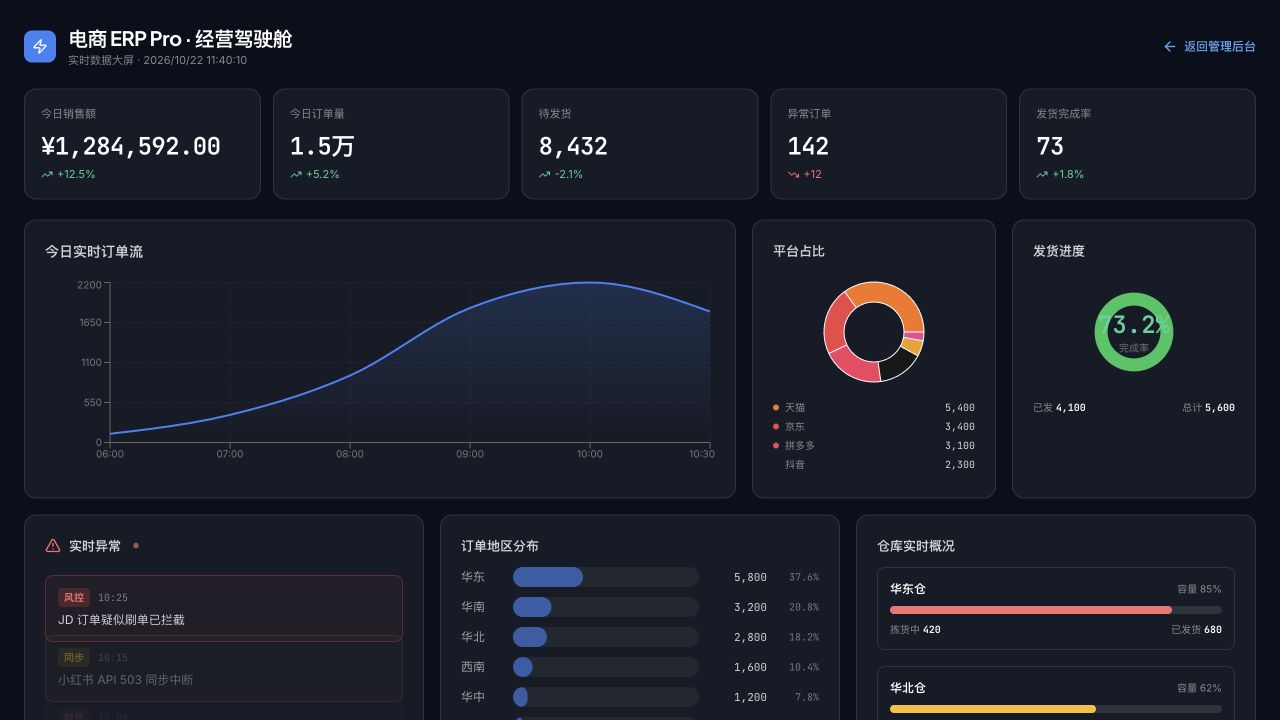The image size is (1280, 720).
Task: Open the 小红书 API 503 同步中断 alert
Action: coord(224,668)
